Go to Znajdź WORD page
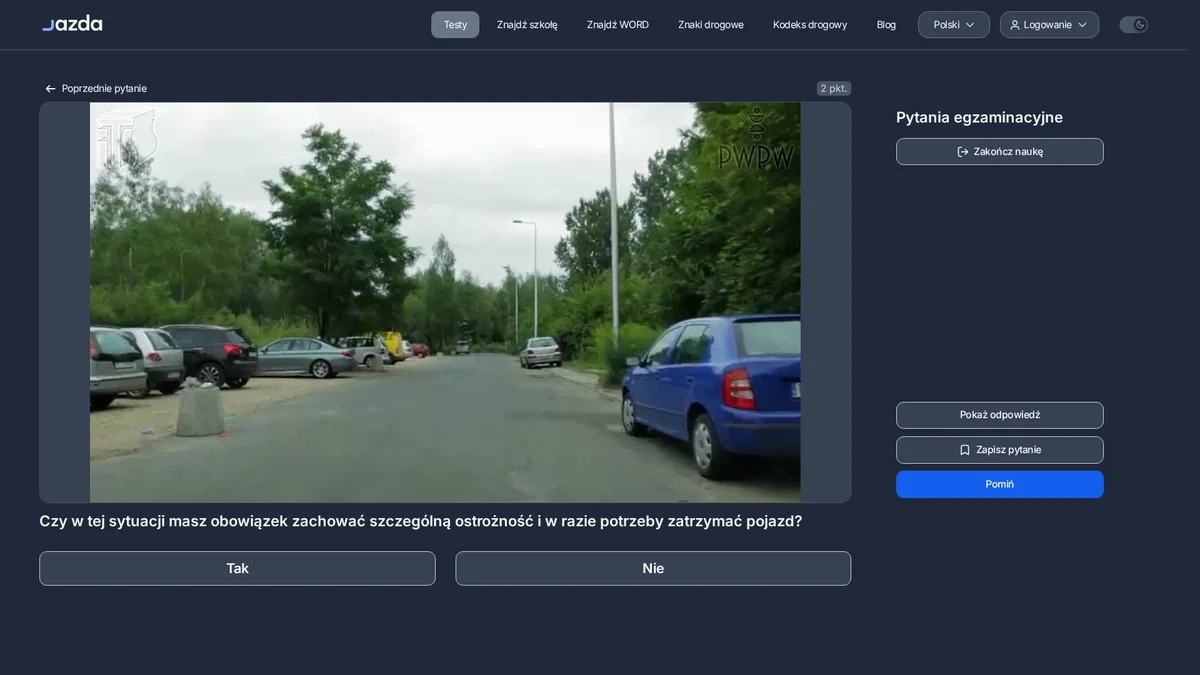1200x675 pixels. point(618,25)
